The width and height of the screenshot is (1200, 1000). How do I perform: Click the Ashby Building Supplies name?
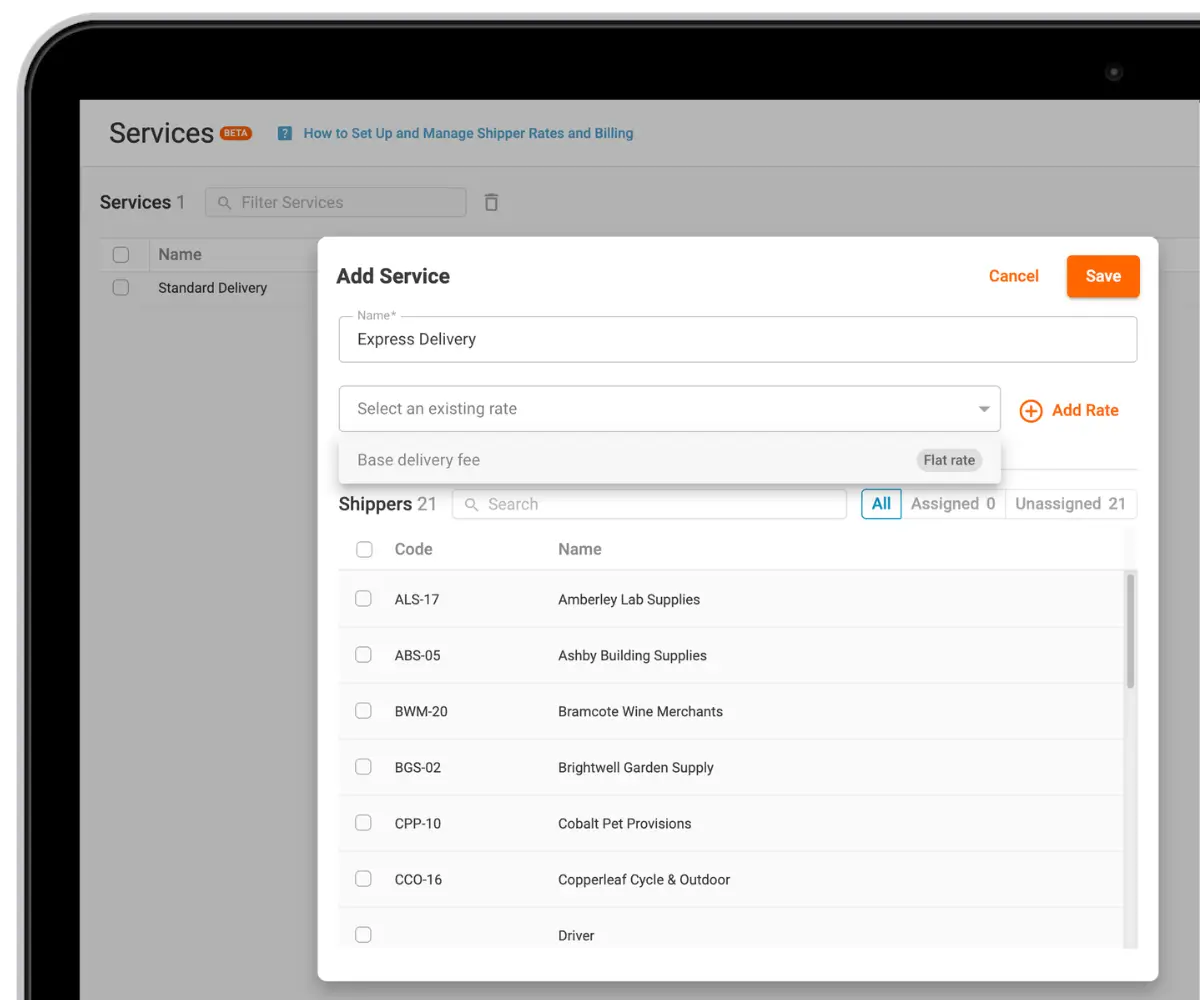click(x=632, y=655)
